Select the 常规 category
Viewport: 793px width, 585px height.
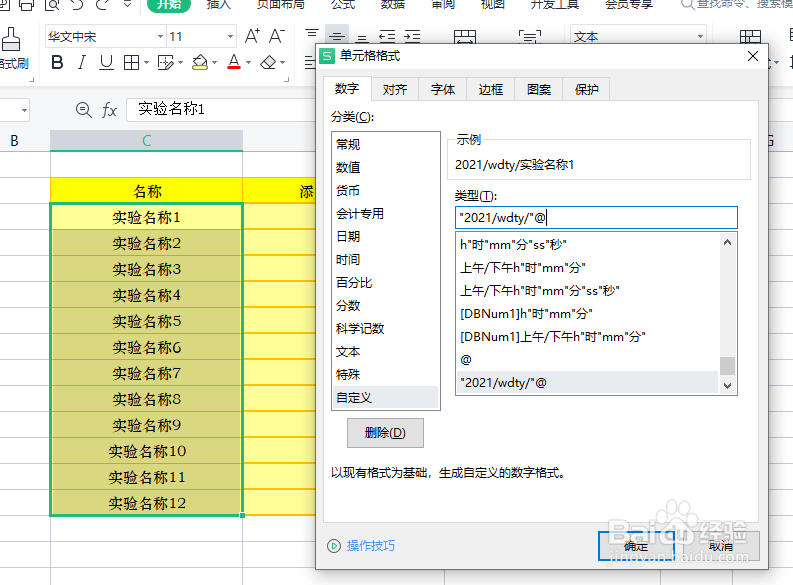pos(385,145)
